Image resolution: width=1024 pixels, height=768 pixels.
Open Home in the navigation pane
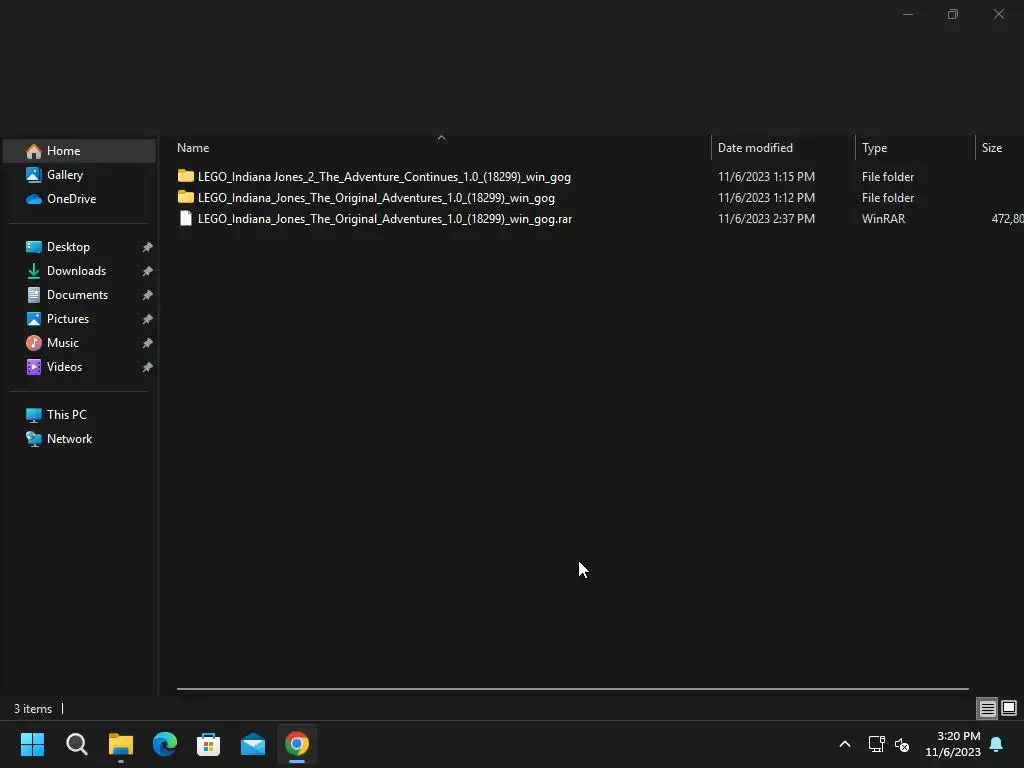(79, 151)
